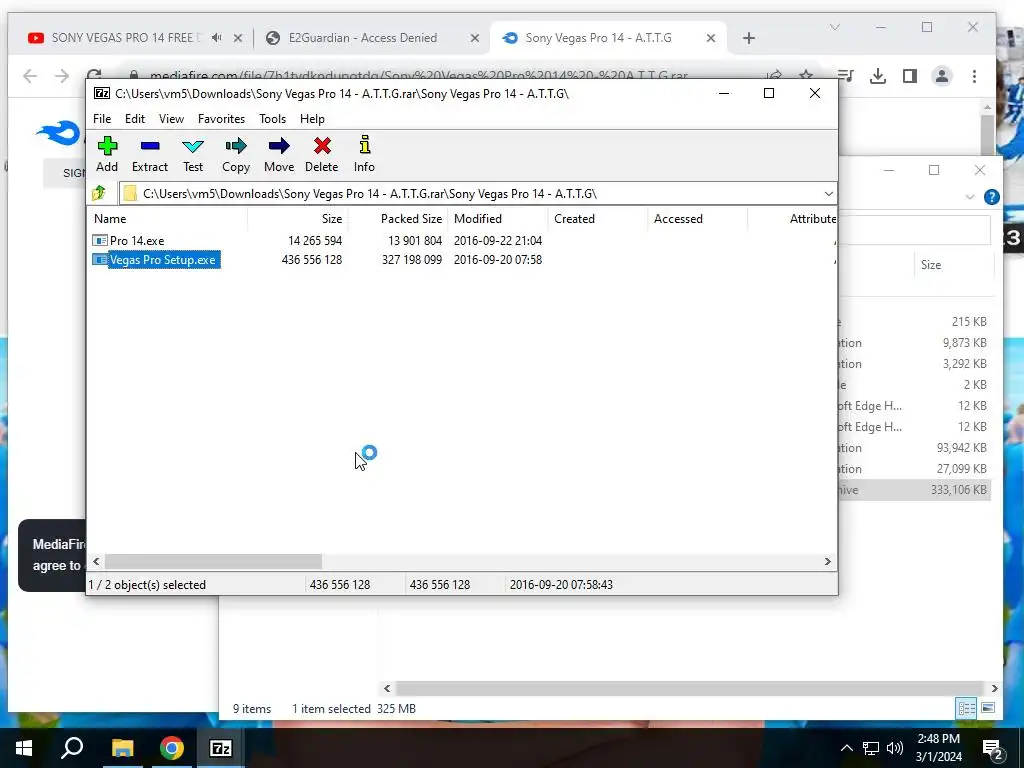Image resolution: width=1024 pixels, height=768 pixels.
Task: Click the taskbar search icon
Action: [x=72, y=748]
